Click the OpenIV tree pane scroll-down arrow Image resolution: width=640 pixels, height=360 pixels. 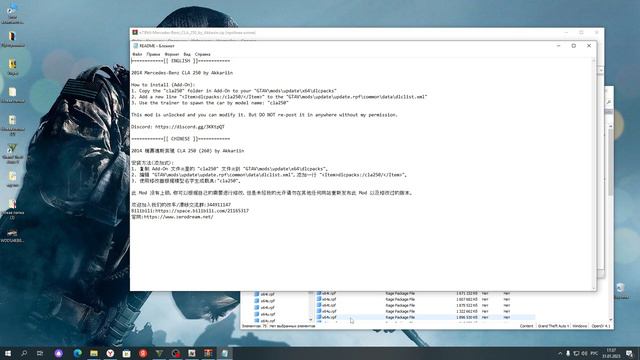click(x=311, y=320)
